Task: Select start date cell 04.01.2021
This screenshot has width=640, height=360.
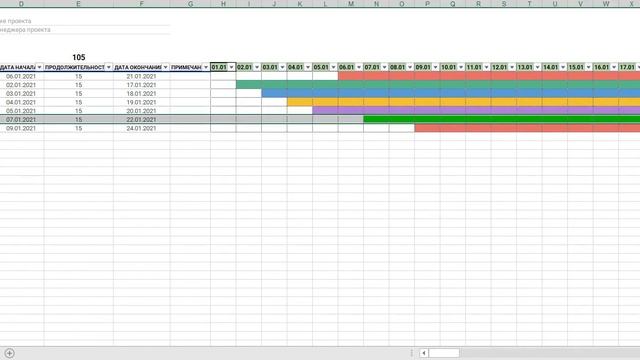Action: tap(22, 102)
